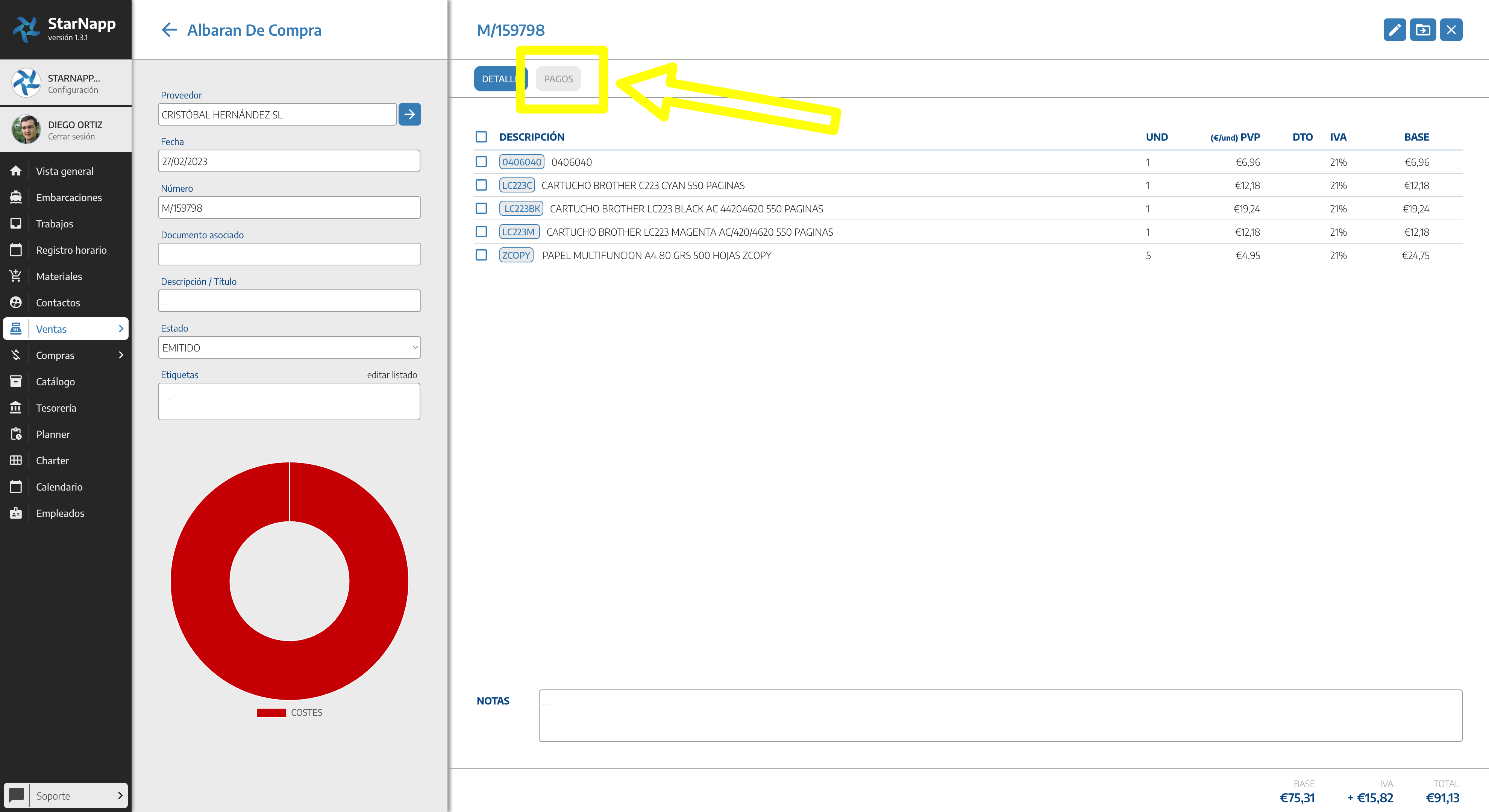Open supplier details arrow next to Proveedor
The image size is (1489, 812).
coord(409,114)
